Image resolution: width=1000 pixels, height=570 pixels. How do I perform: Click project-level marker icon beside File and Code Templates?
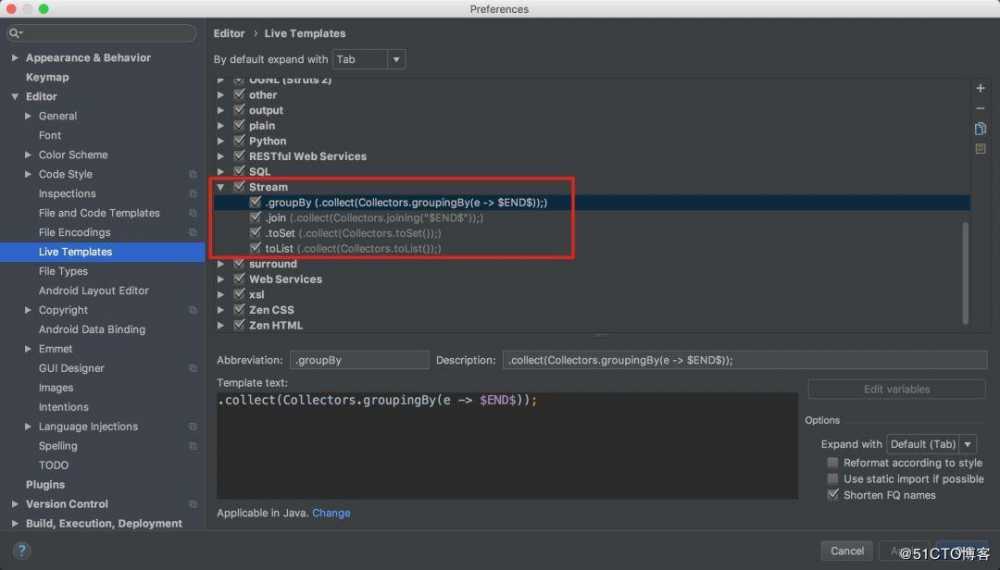tap(193, 213)
